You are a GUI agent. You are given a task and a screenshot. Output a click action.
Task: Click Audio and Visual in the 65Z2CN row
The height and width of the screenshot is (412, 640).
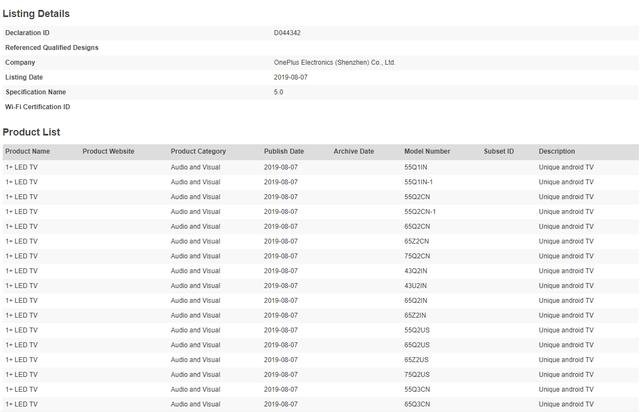coord(195,241)
